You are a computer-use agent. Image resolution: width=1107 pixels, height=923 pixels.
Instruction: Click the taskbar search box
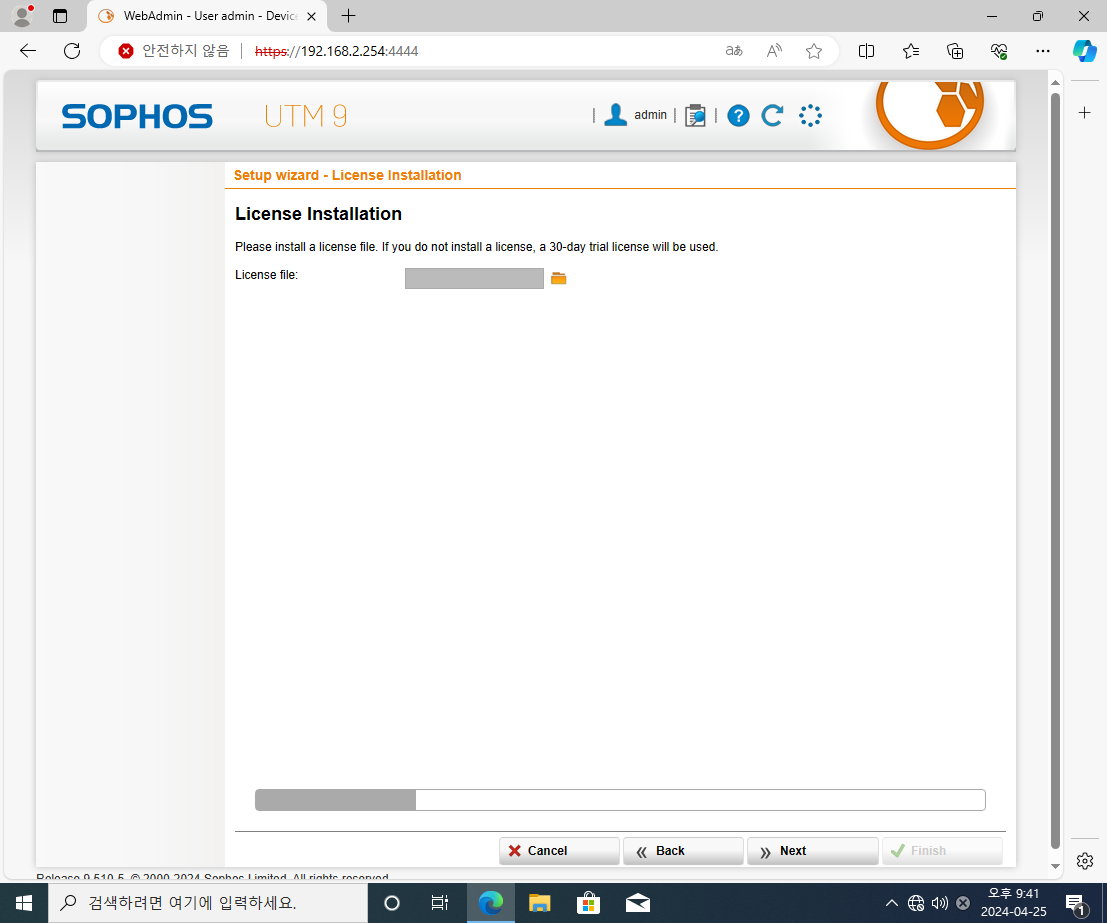[208, 903]
